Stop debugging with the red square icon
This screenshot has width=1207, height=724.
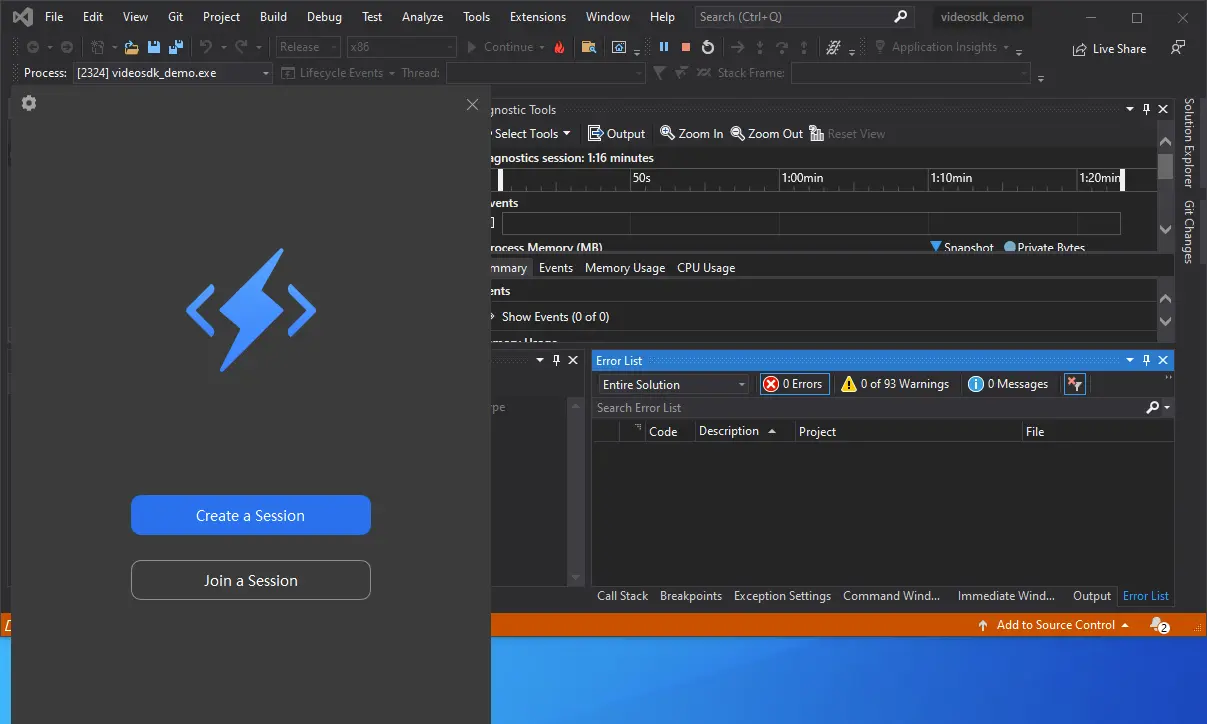click(685, 46)
